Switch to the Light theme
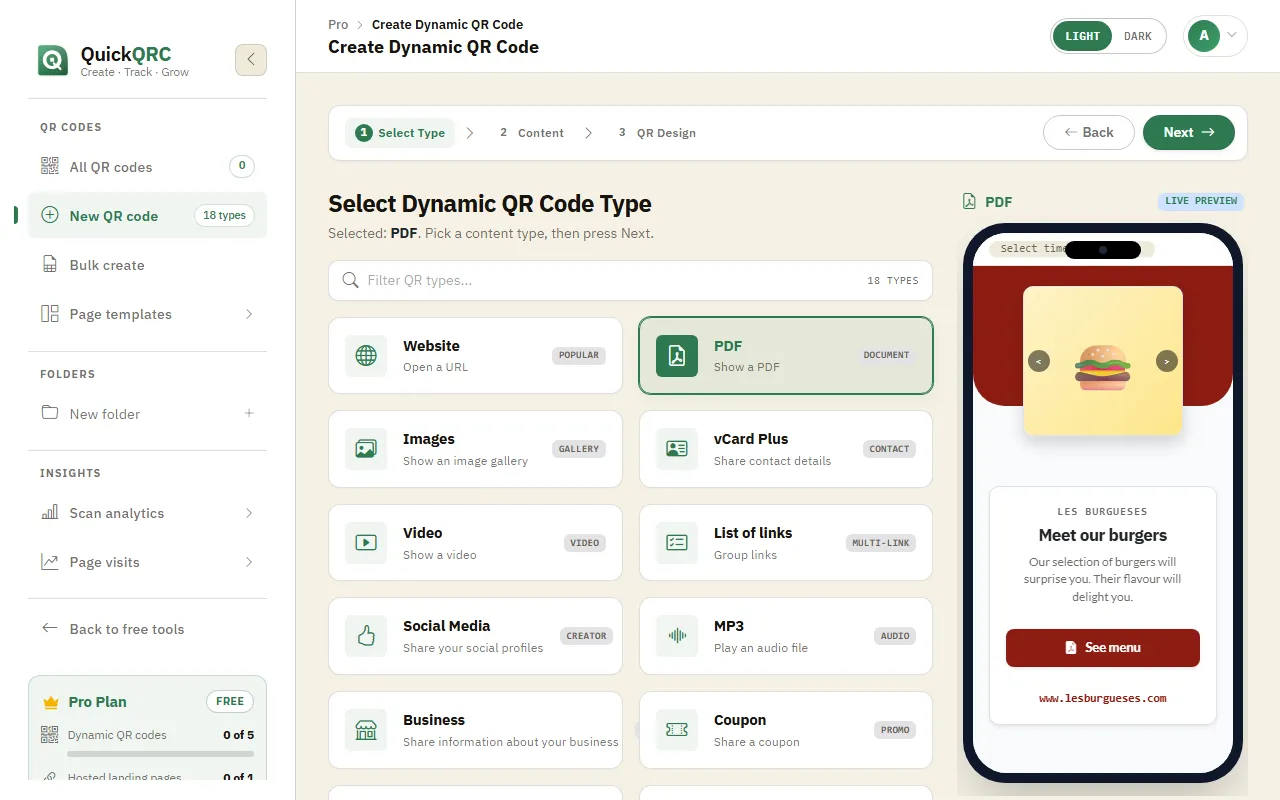Image resolution: width=1280 pixels, height=800 pixels. click(x=1082, y=36)
